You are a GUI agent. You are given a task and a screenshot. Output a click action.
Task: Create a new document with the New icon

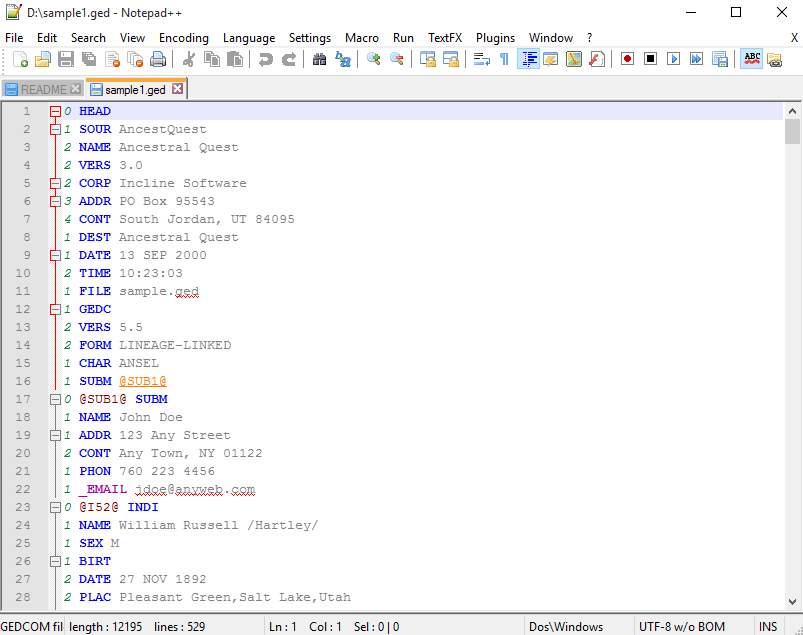20,59
